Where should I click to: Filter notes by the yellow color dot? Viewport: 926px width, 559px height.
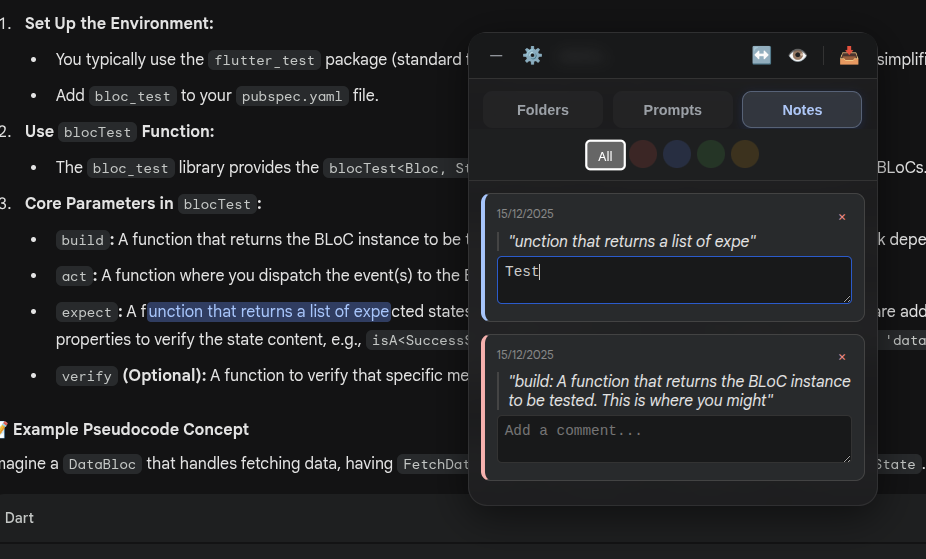click(745, 155)
